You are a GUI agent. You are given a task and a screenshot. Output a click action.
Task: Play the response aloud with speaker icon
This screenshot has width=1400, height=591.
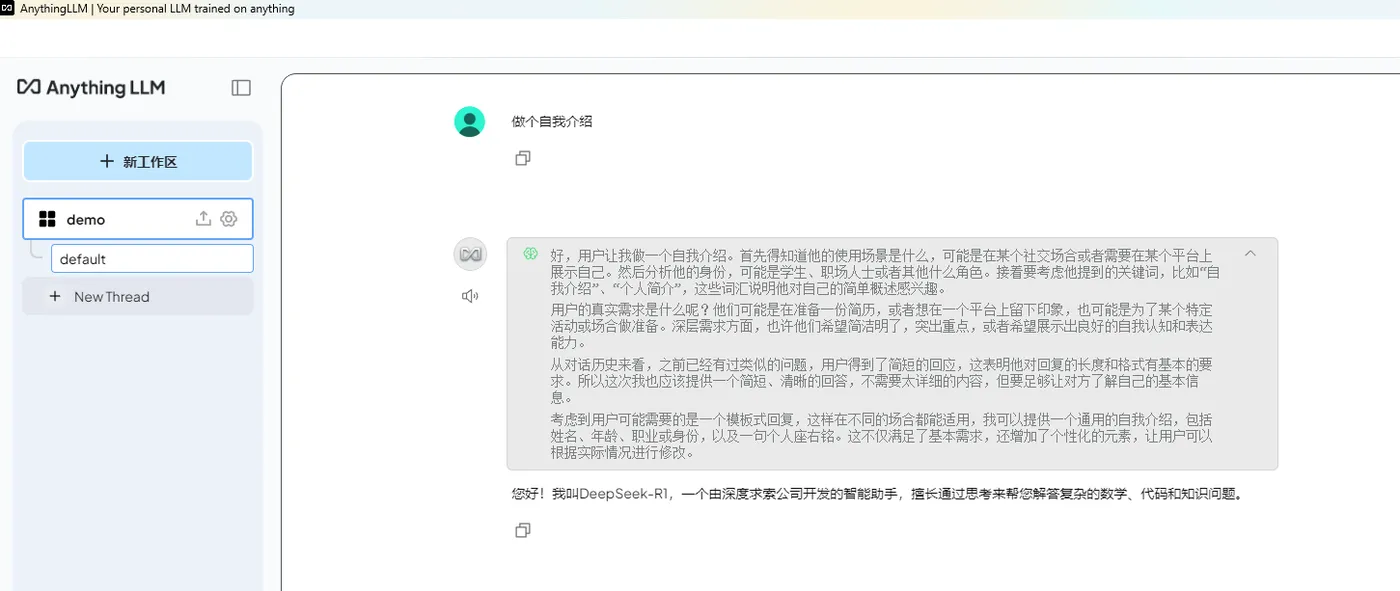(470, 296)
